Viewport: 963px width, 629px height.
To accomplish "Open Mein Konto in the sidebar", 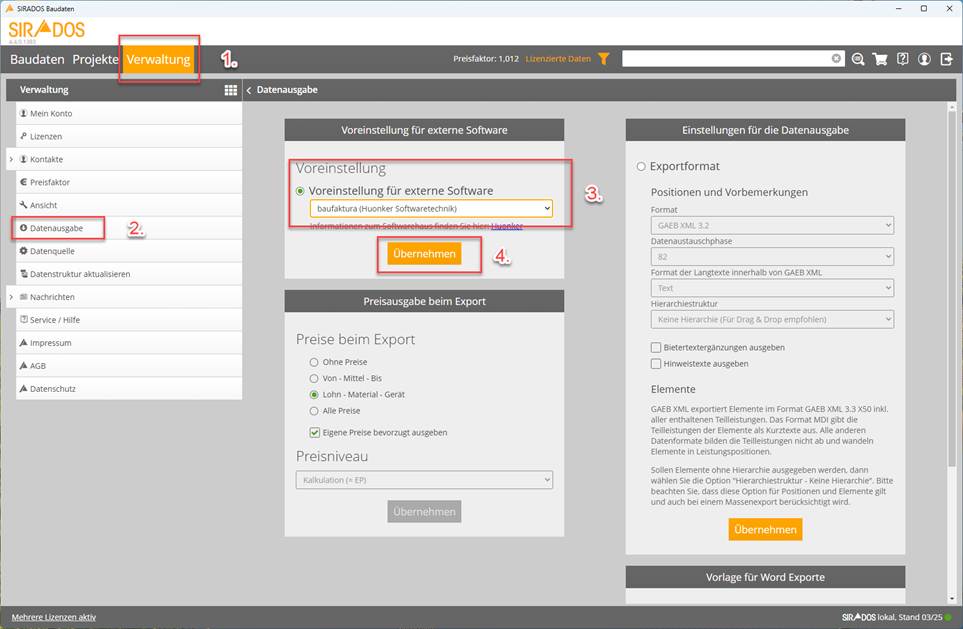I will click(129, 114).
